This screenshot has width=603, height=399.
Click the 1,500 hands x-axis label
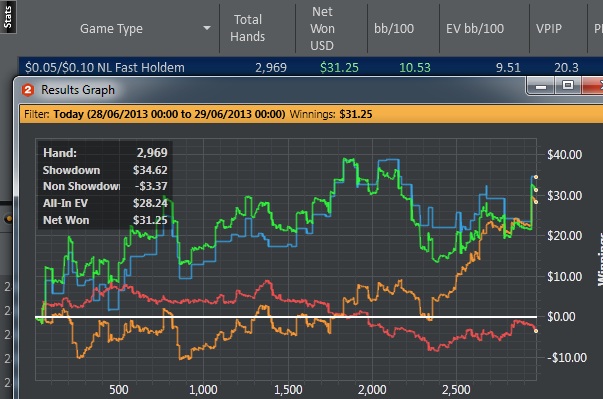point(288,390)
